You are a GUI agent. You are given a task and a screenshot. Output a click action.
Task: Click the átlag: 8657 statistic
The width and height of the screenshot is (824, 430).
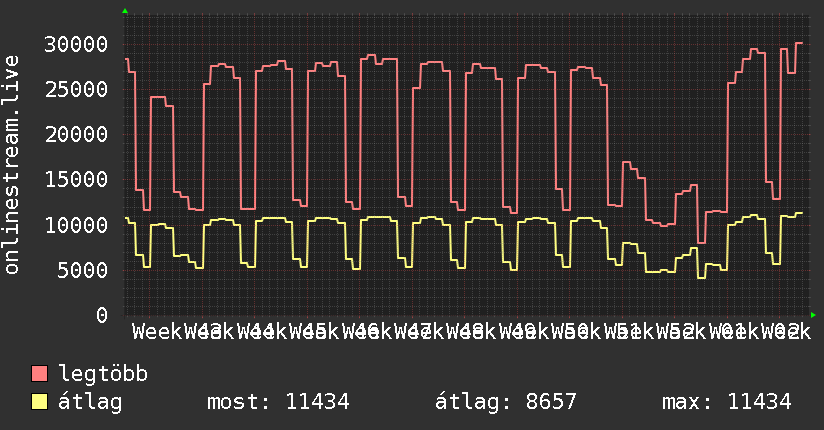506,402
